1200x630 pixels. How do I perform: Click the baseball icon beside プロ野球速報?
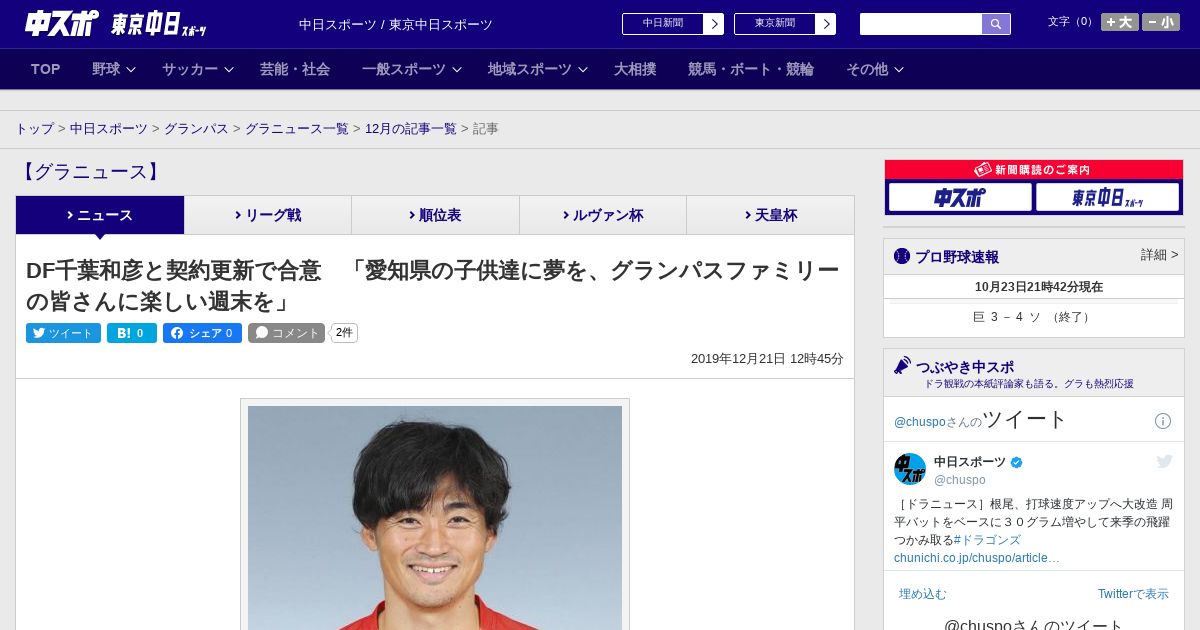pyautogui.click(x=902, y=256)
